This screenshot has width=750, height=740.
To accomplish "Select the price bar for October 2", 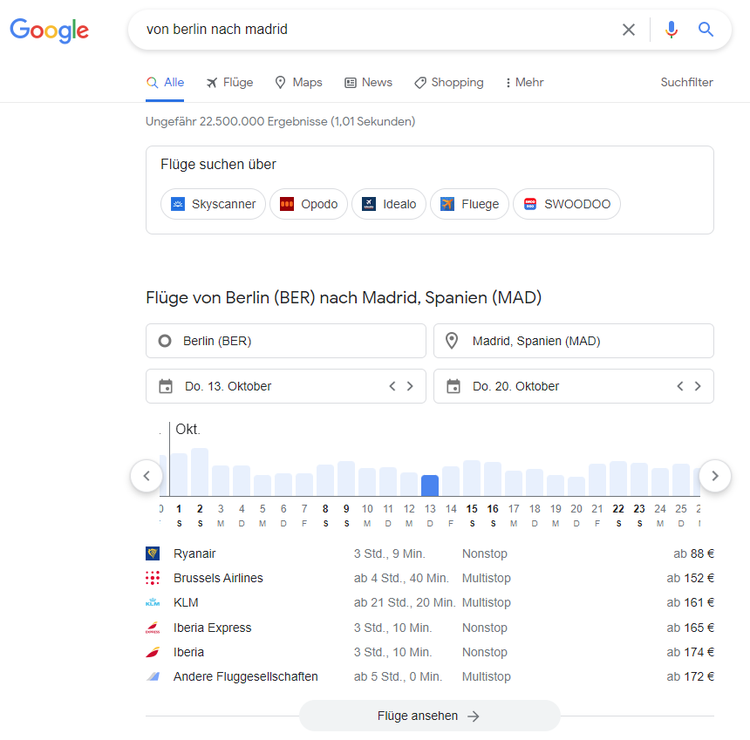I will 199,472.
